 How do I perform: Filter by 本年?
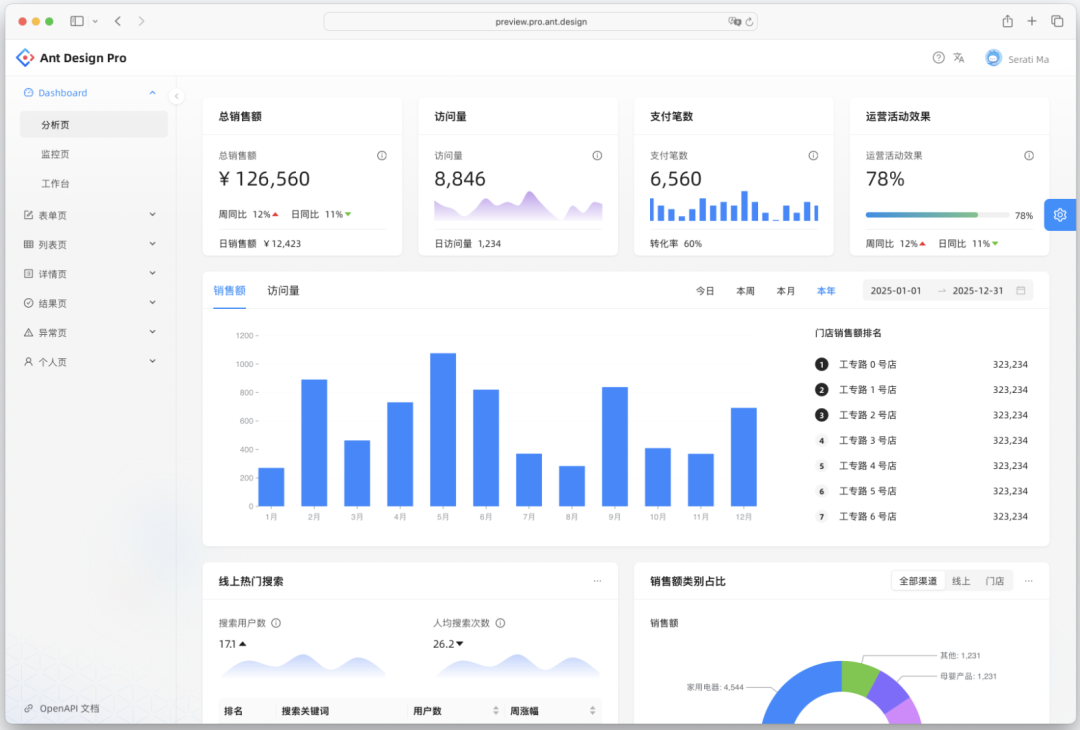coord(826,291)
